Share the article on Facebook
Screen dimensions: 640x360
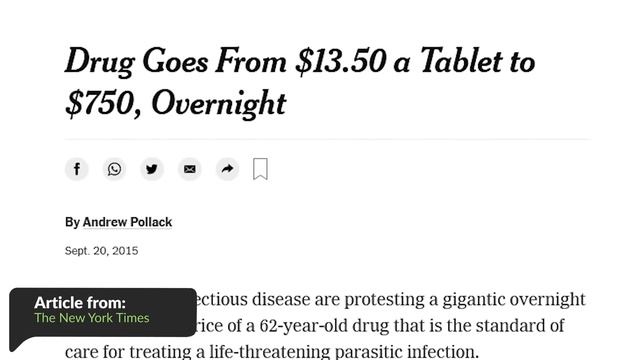point(77,169)
